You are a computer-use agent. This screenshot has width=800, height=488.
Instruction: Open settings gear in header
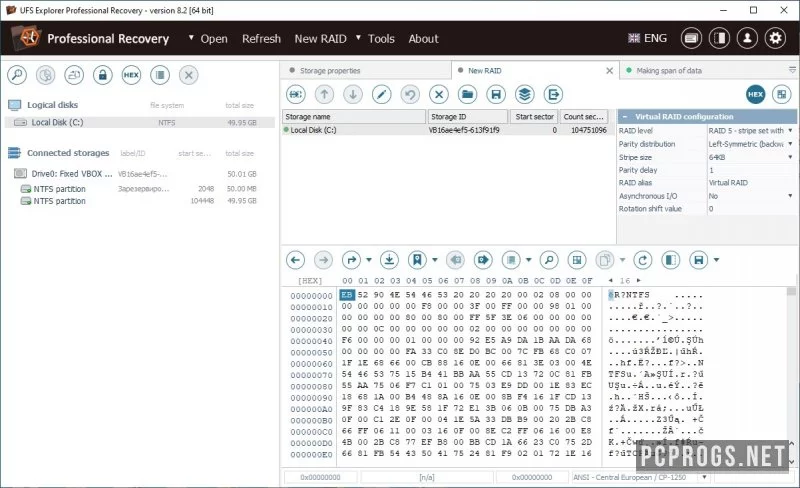click(x=776, y=38)
